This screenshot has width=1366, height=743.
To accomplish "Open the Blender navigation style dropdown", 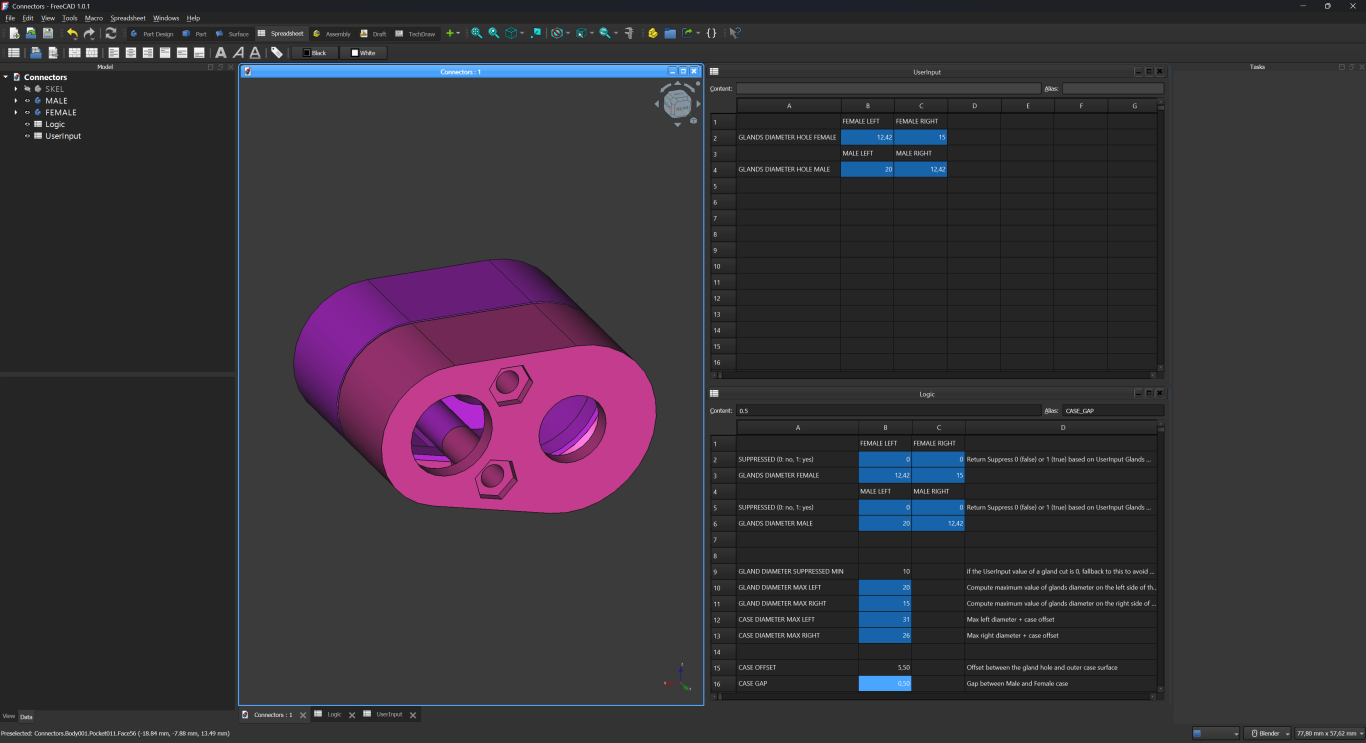I will (1268, 733).
